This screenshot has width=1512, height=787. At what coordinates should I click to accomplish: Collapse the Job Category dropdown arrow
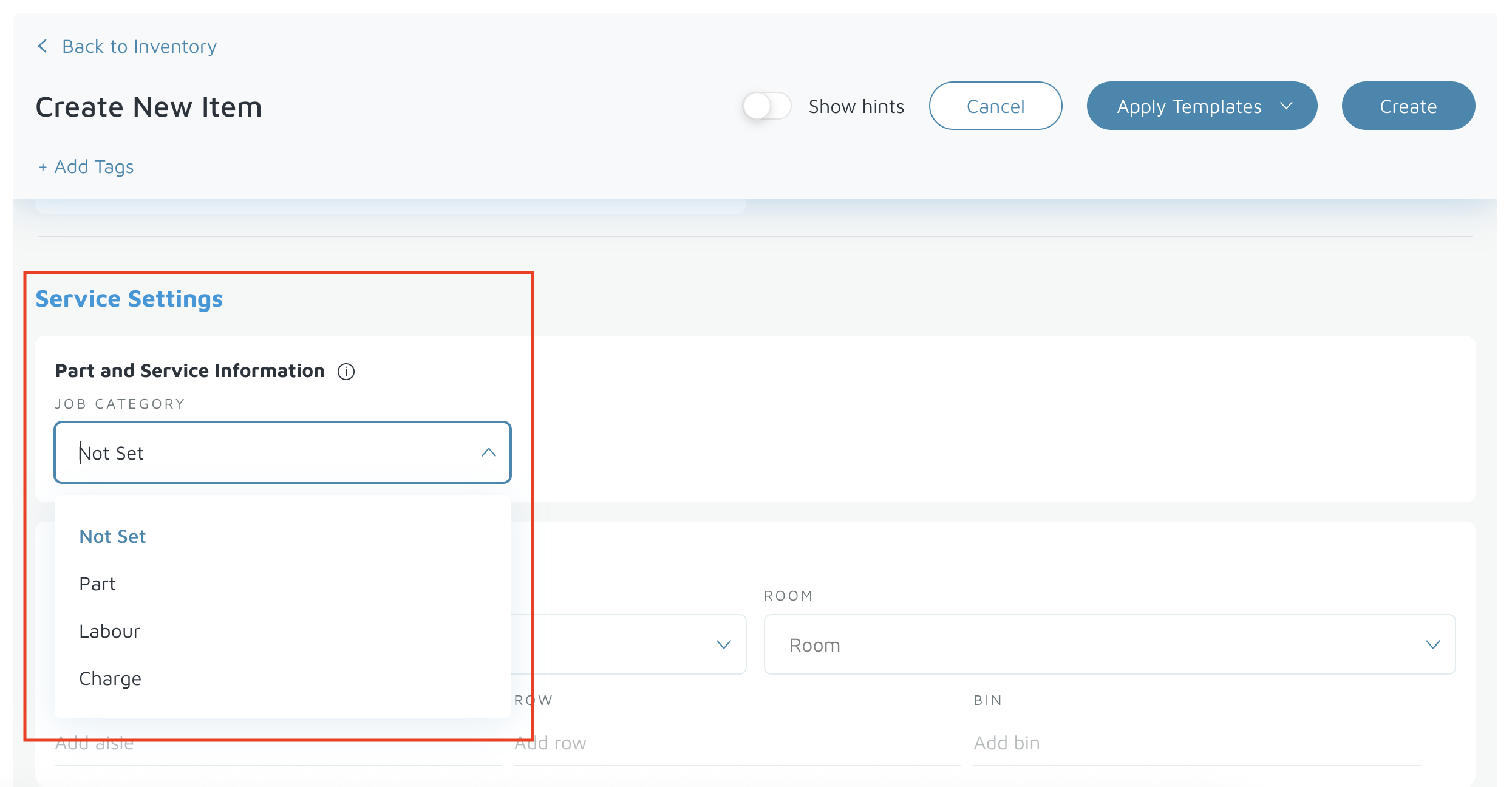(488, 452)
